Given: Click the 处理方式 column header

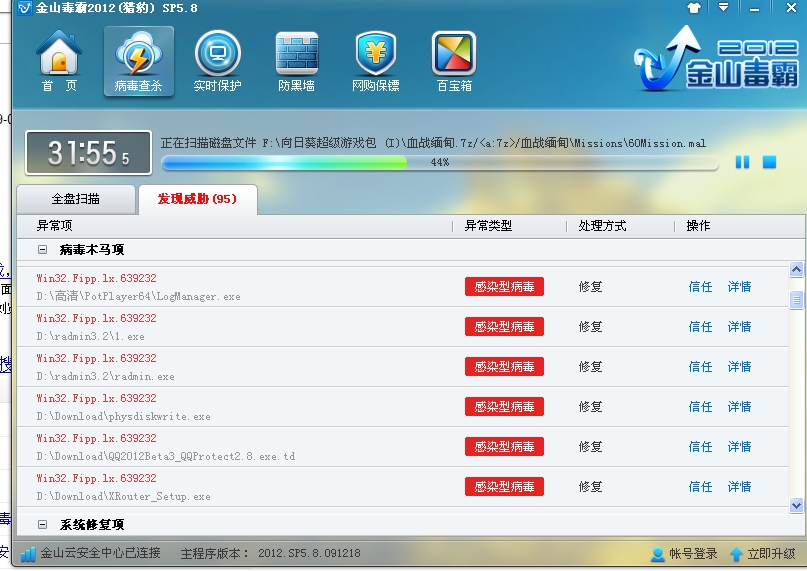Looking at the screenshot, I should [x=602, y=226].
